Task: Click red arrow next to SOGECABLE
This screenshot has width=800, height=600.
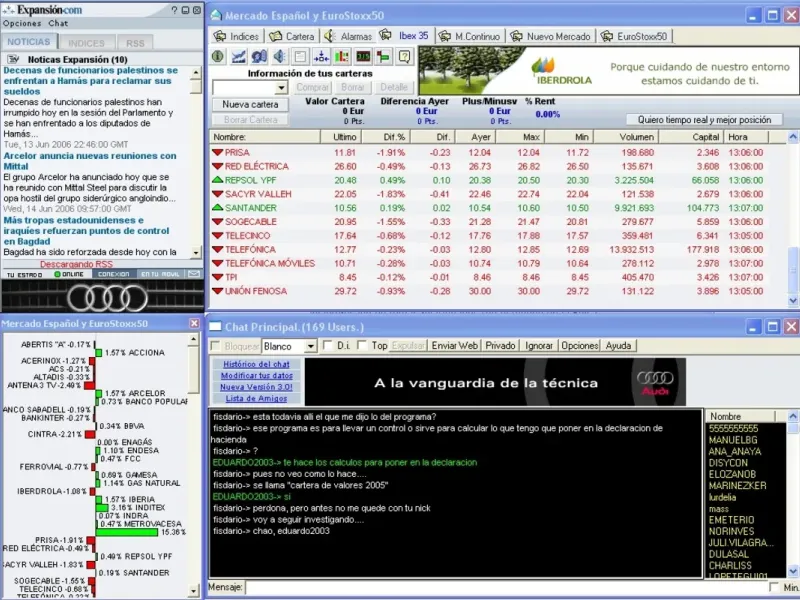Action: click(218, 221)
